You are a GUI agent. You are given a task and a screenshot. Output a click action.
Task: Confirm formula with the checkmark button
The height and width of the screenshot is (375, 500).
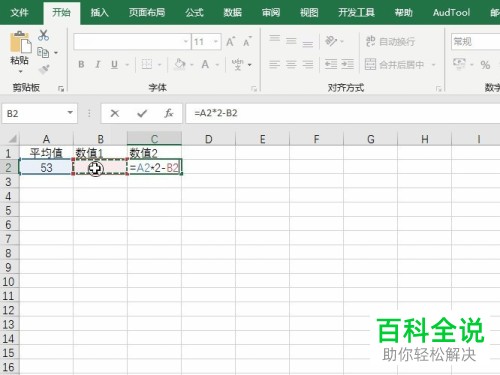point(142,114)
